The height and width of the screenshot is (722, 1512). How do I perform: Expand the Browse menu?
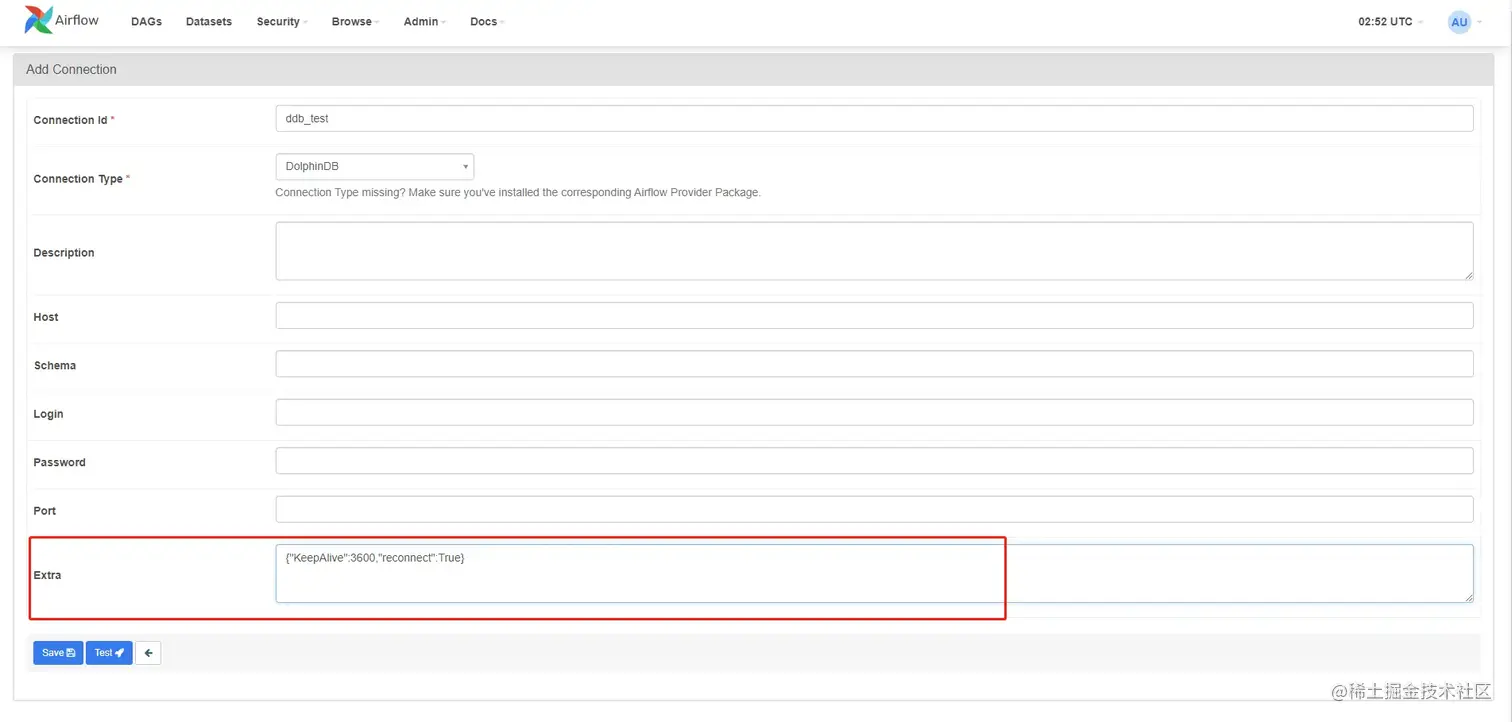355,22
